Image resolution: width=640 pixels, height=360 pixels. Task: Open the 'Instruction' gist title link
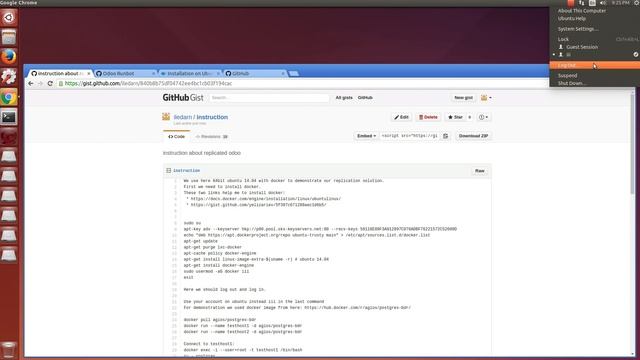click(x=212, y=117)
